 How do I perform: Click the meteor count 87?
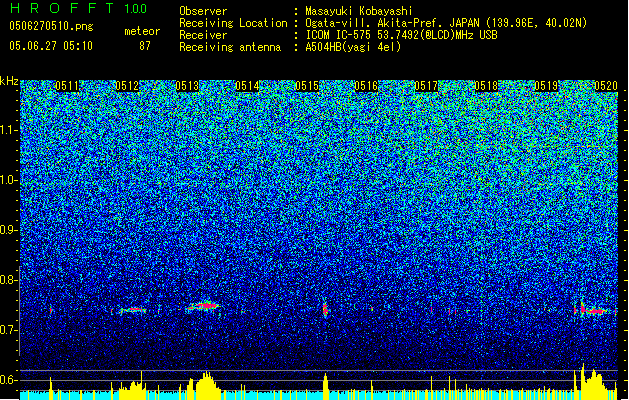click(144, 46)
